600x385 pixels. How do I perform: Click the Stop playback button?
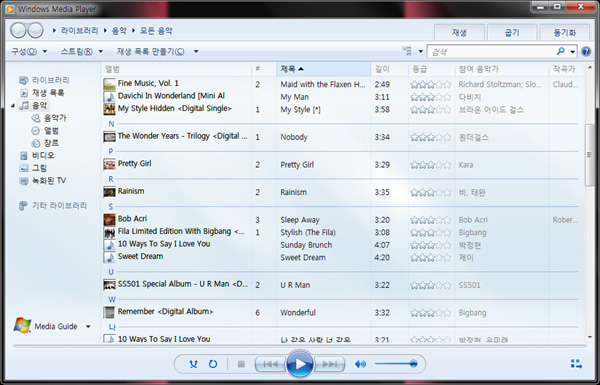(x=241, y=364)
